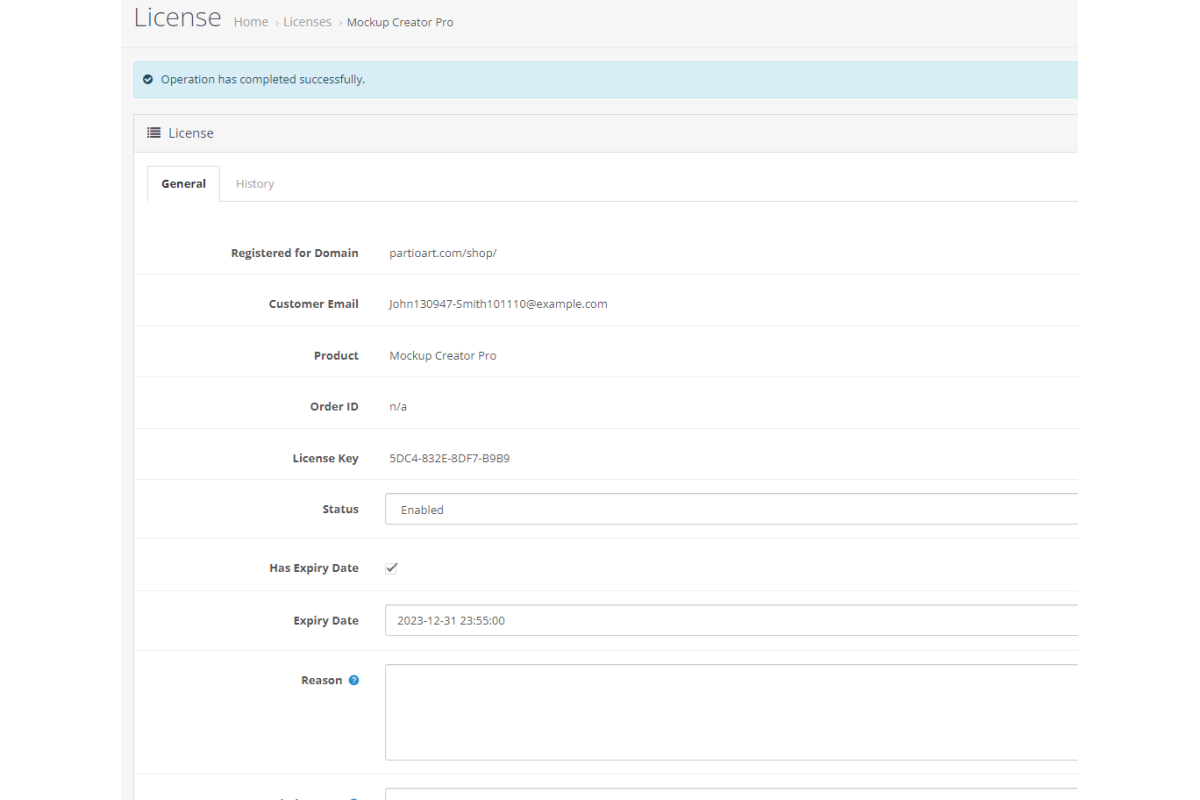Click the help icon next to Reason
The image size is (1200, 800).
pos(353,680)
